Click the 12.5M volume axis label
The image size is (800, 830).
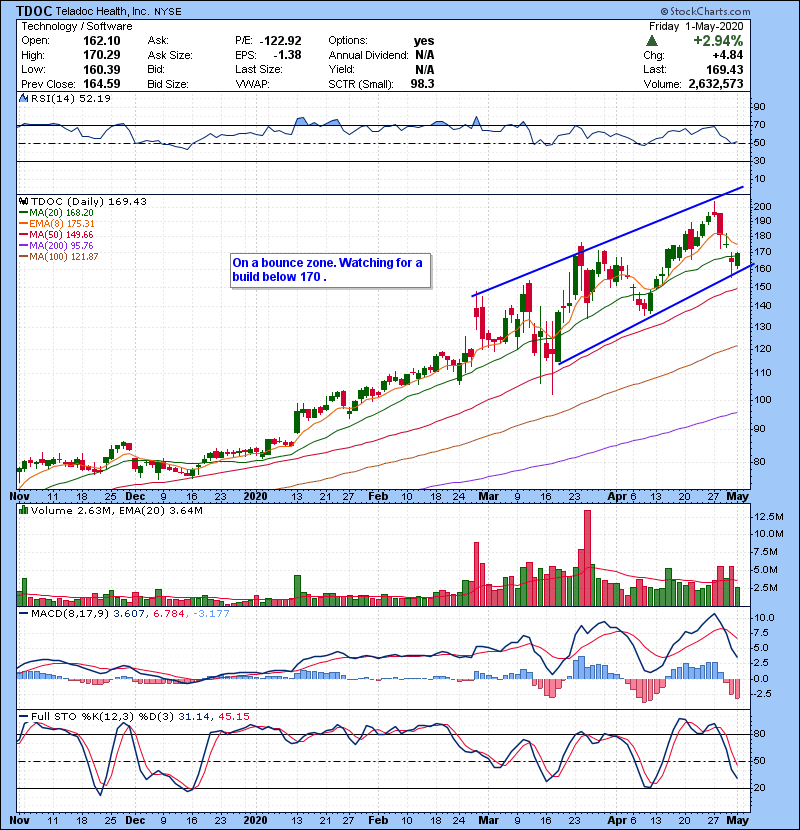768,517
